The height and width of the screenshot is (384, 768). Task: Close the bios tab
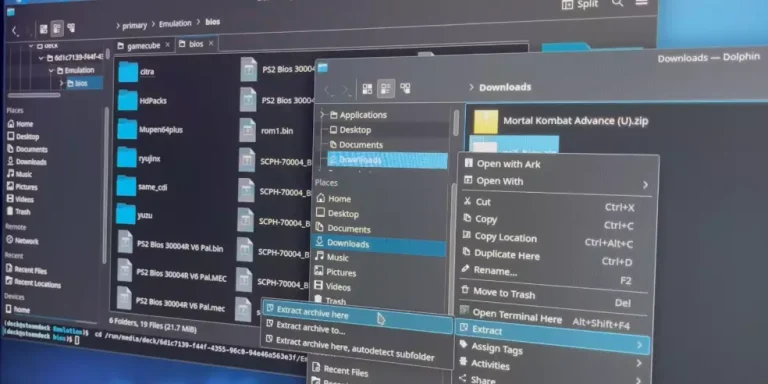211,43
